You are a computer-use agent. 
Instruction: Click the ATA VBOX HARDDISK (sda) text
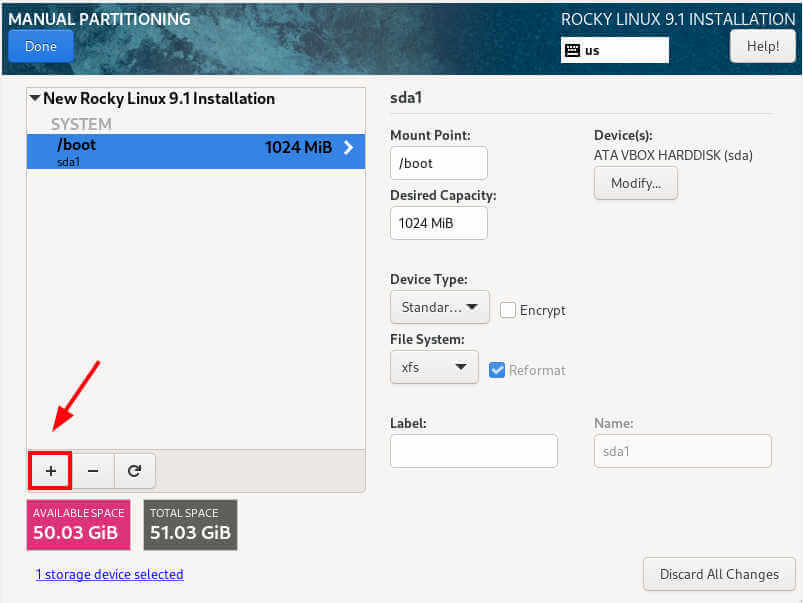(673, 155)
